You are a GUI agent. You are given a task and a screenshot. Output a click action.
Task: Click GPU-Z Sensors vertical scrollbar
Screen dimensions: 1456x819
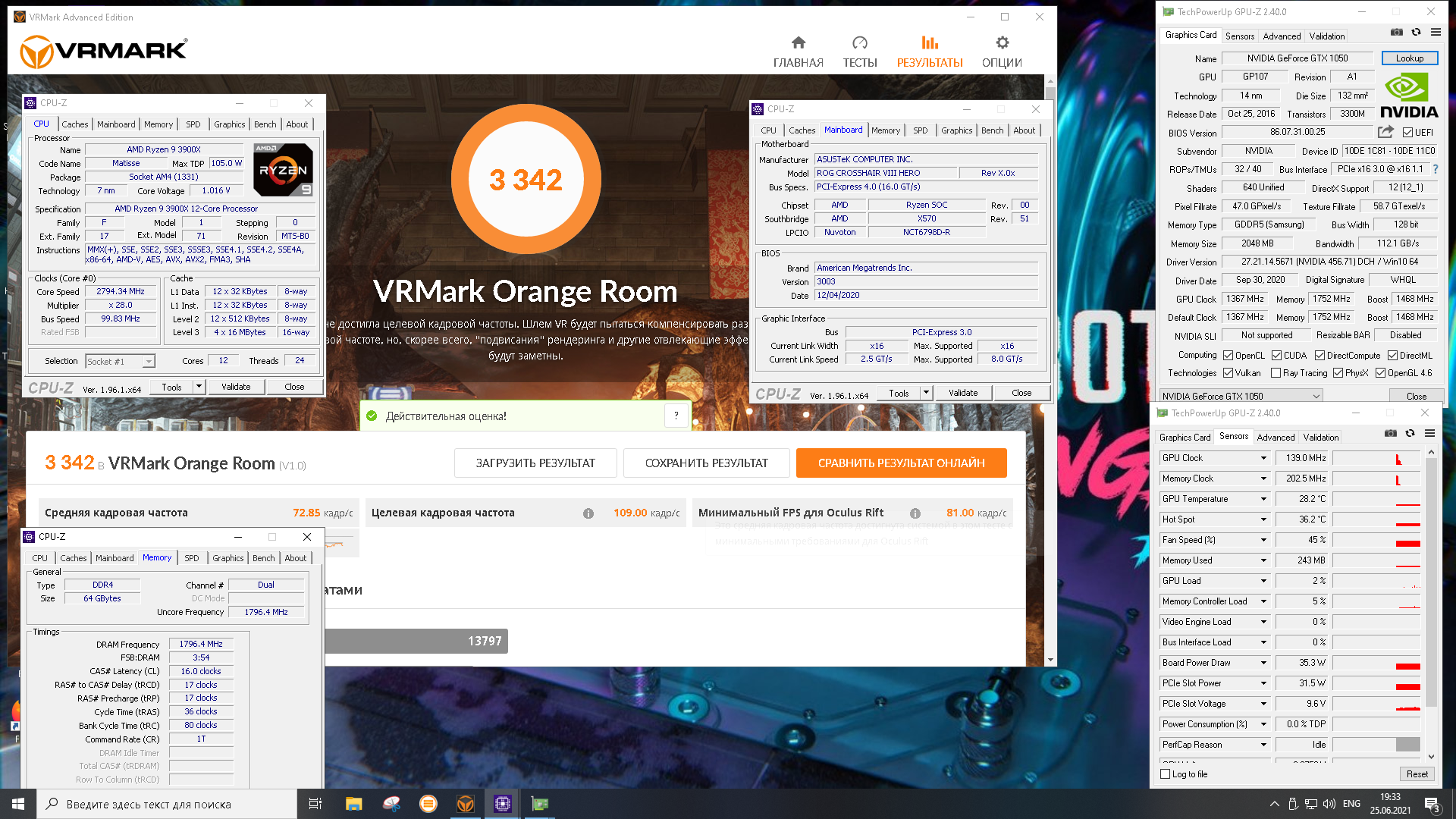pos(1431,604)
